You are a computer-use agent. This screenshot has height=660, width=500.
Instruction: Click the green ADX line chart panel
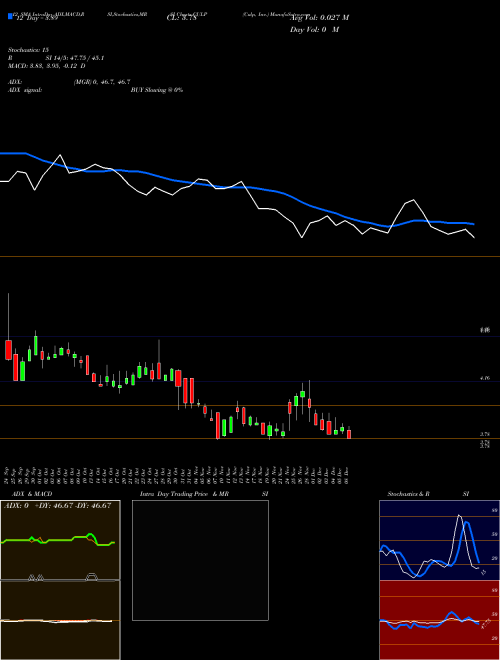(60, 540)
